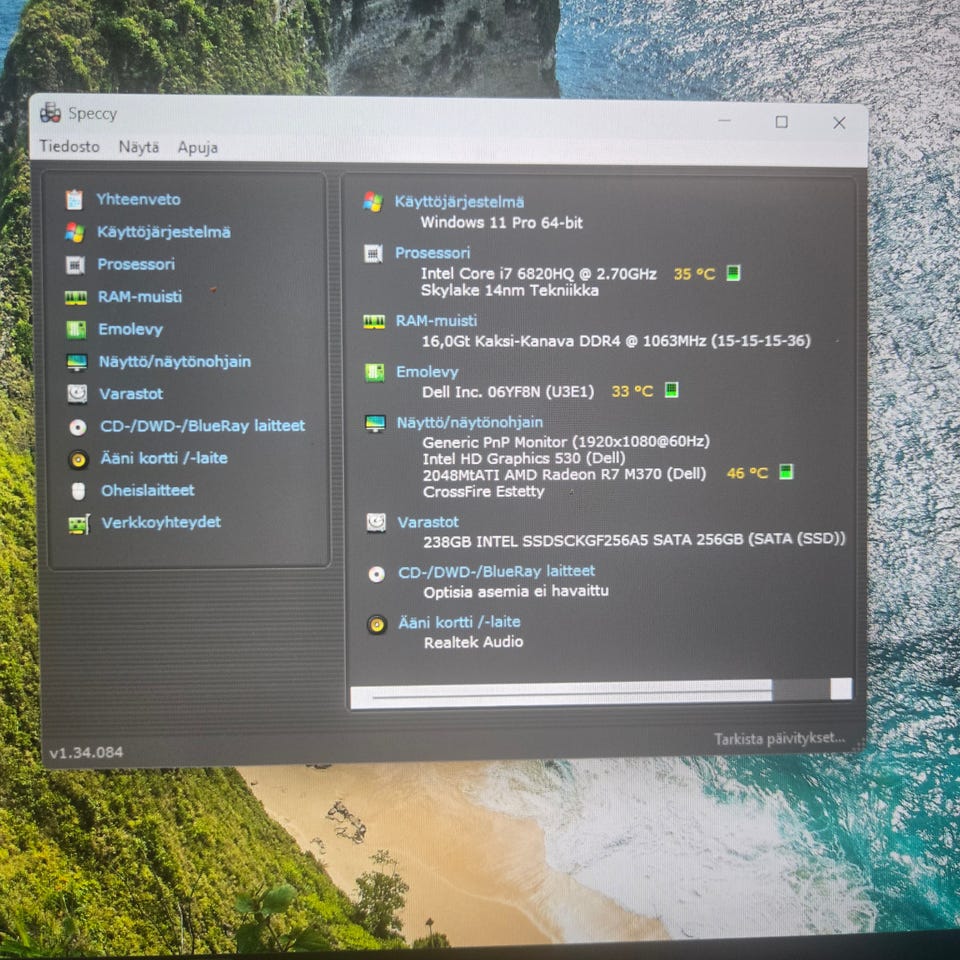Open the Näyttö/näytönohjain heading in summary pane
This screenshot has height=960, width=960.
470,422
